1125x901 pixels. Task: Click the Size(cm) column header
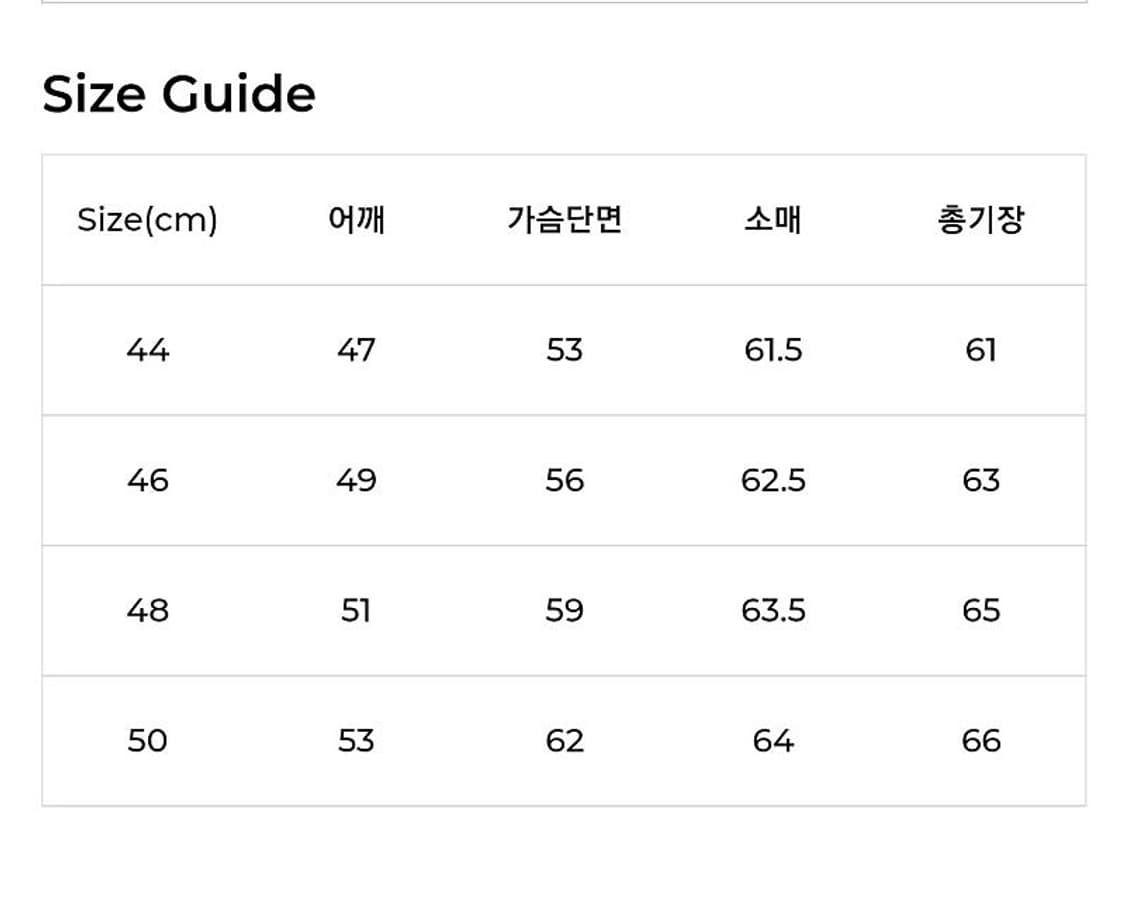pyautogui.click(x=147, y=220)
